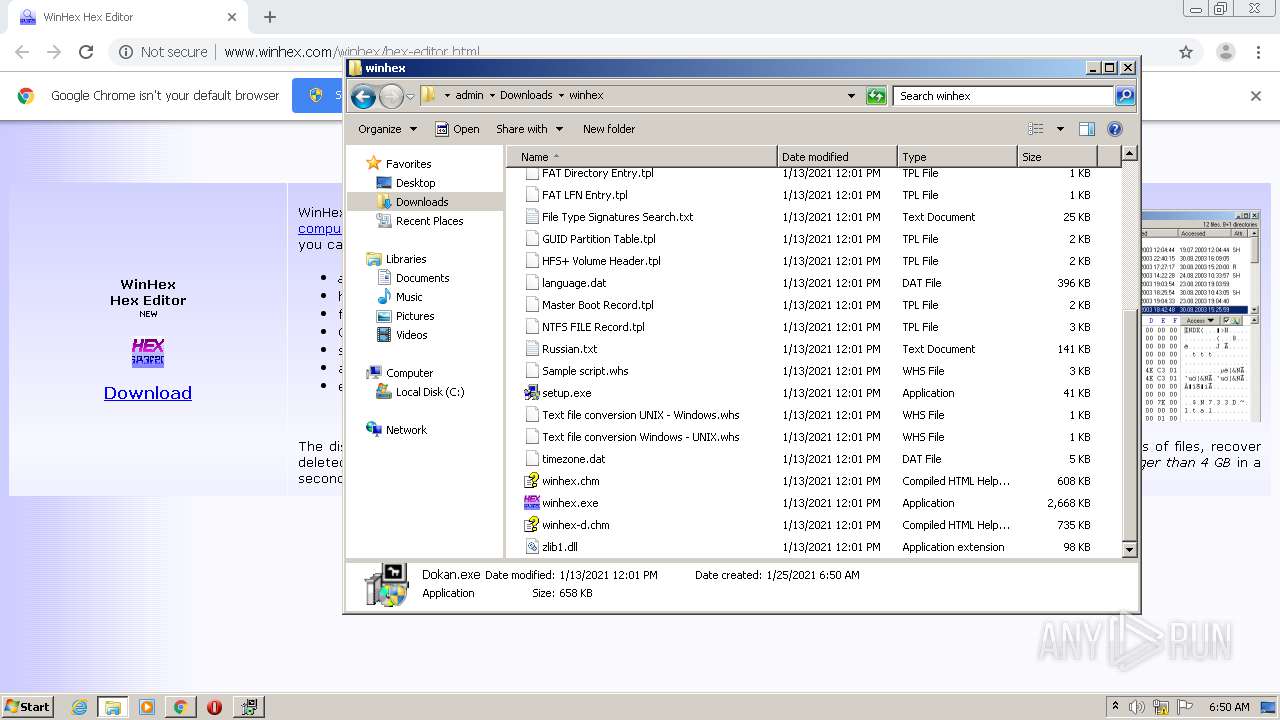Click the Download link on WinHex page
Image resolution: width=1280 pixels, height=720 pixels.
point(148,393)
